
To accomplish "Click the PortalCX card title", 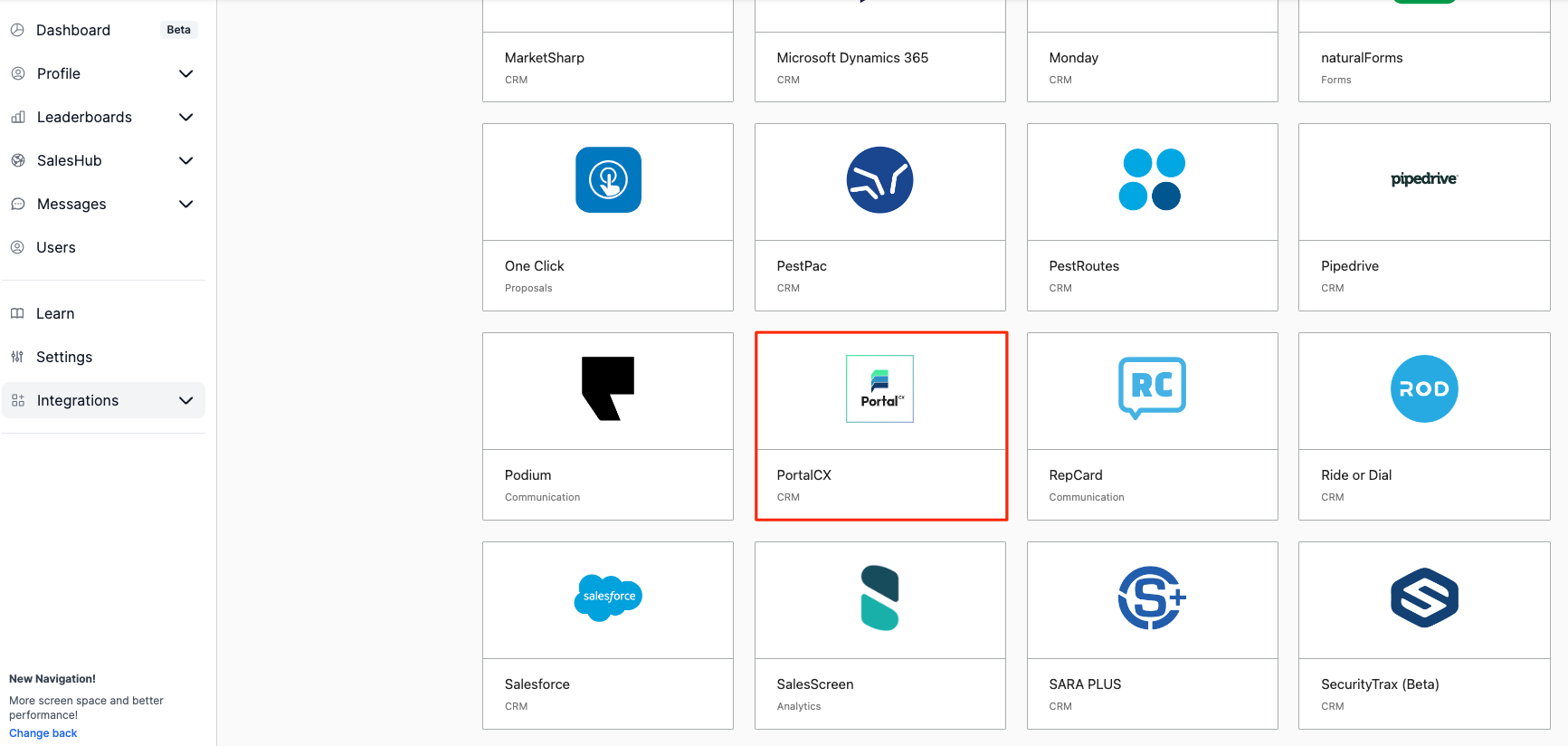I will coord(803,475).
